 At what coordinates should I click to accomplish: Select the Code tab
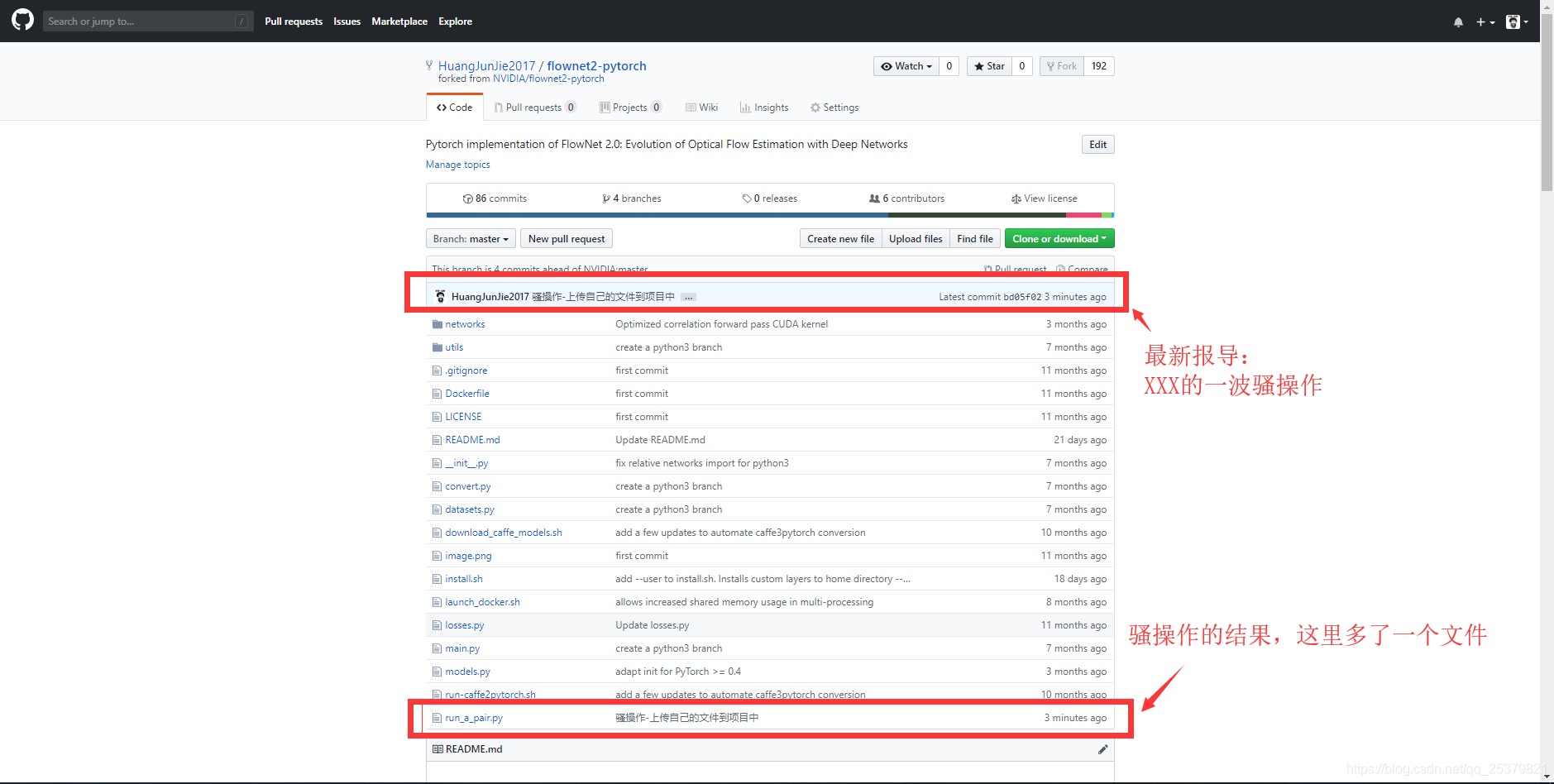455,108
